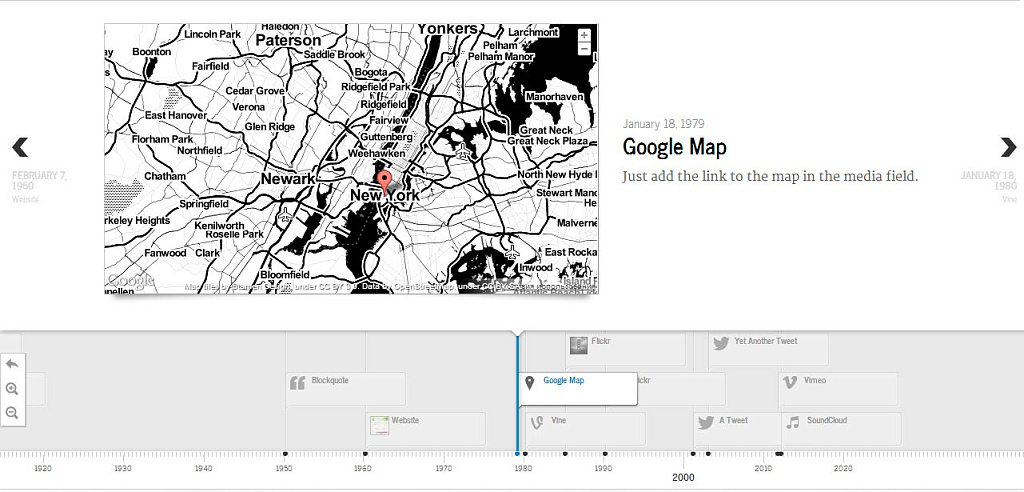1024x492 pixels.
Task: Click the red map pin marker
Action: (x=384, y=182)
